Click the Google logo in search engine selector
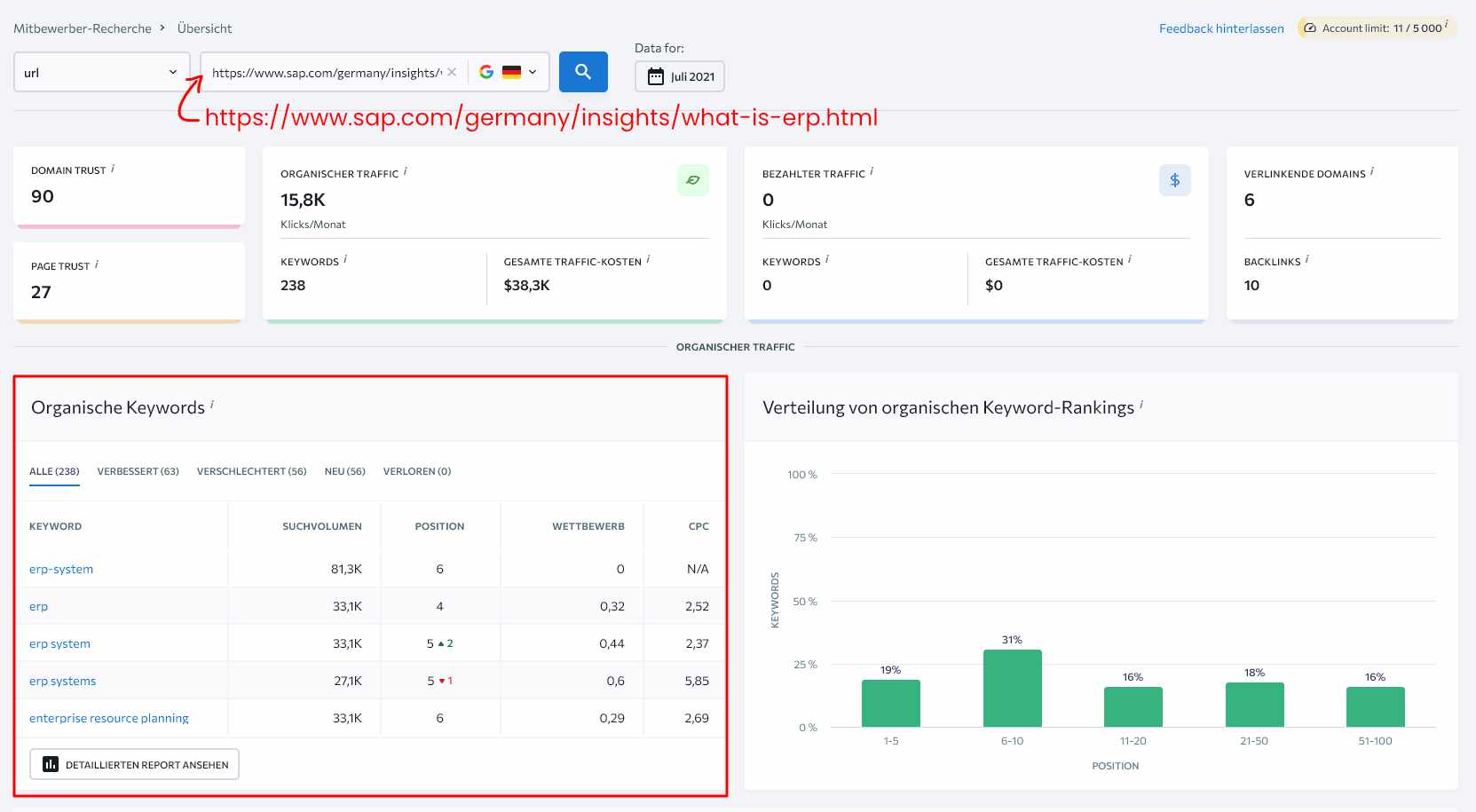Viewport: 1476px width, 812px height. click(486, 72)
